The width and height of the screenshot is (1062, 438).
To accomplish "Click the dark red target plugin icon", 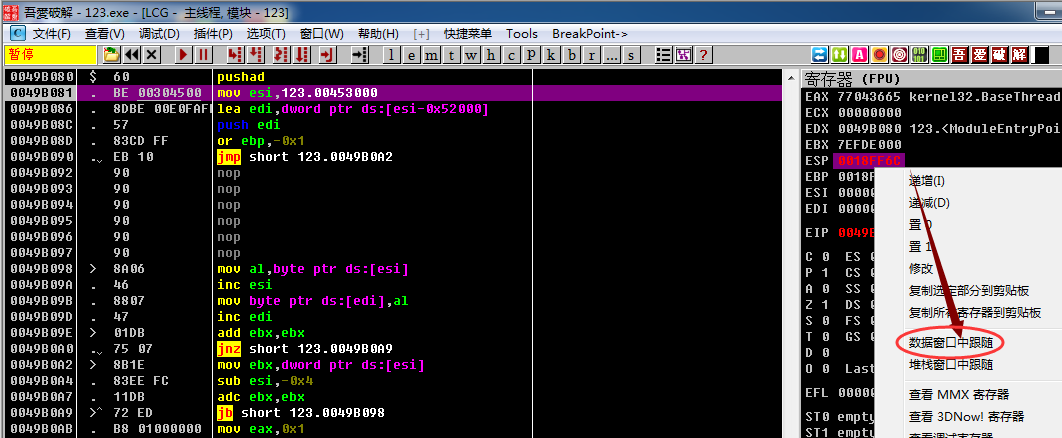I will click(899, 55).
